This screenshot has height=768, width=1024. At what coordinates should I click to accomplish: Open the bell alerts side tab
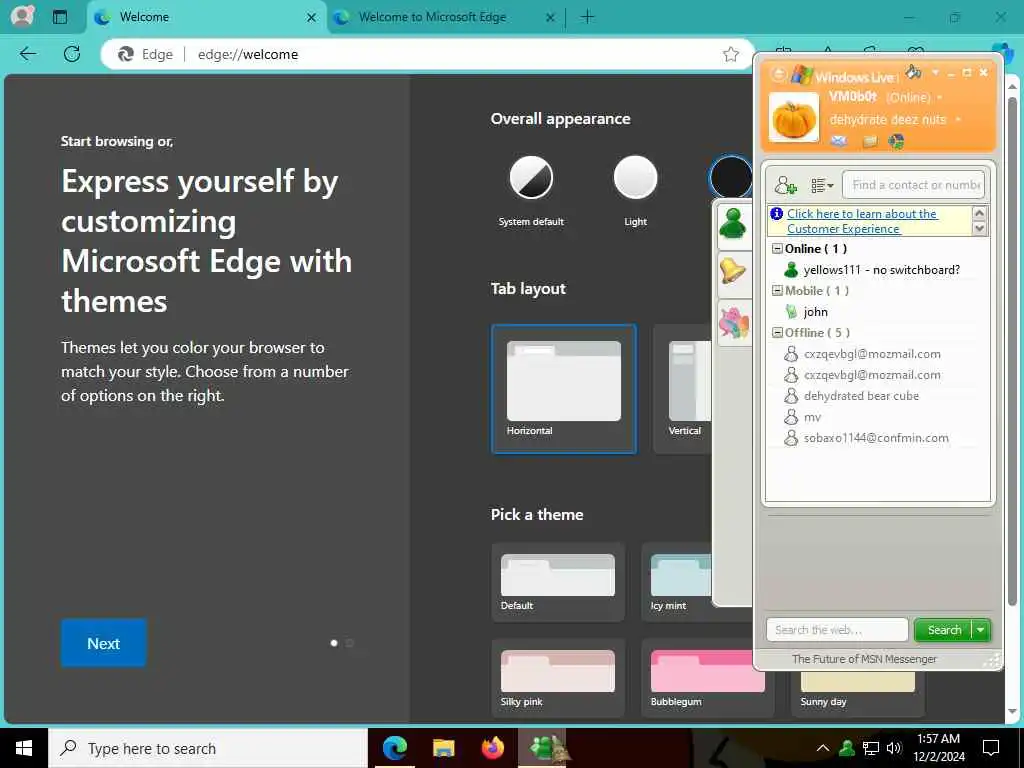733,272
